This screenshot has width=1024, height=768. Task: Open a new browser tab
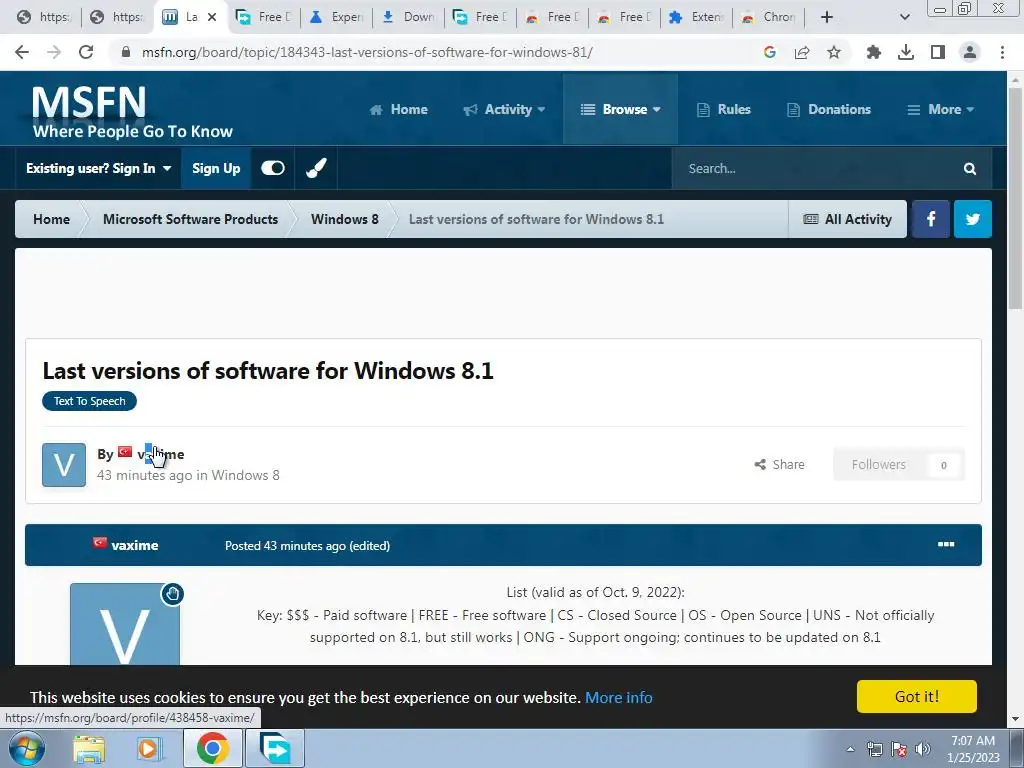click(827, 17)
